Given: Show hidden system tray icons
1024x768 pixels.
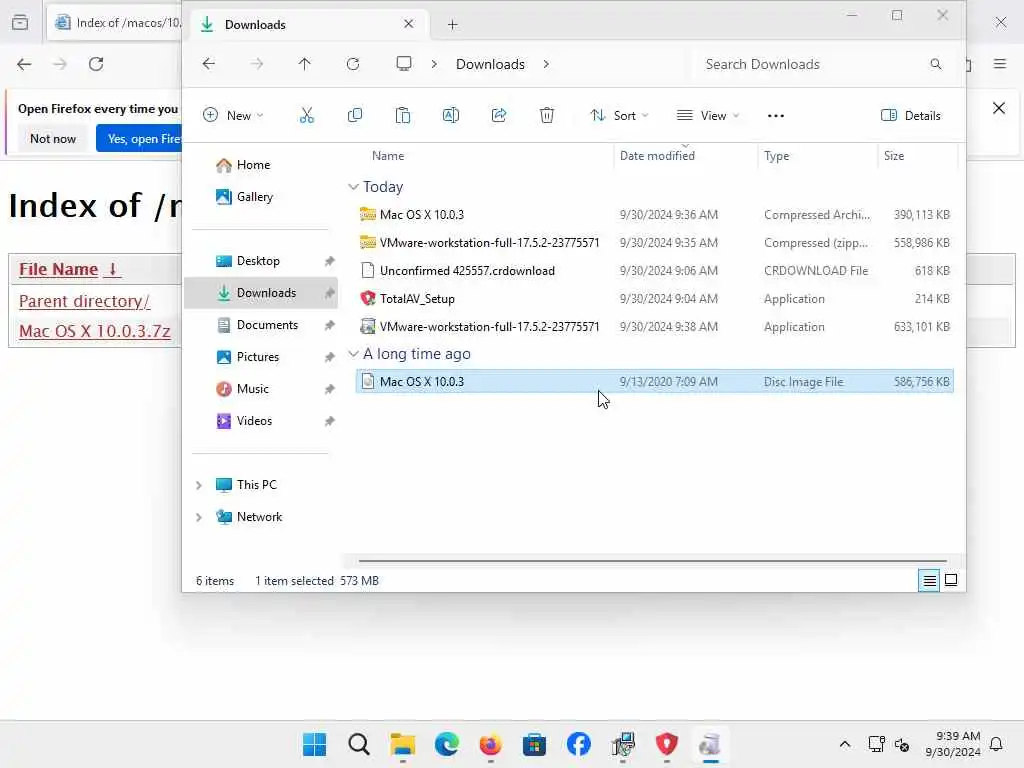Looking at the screenshot, I should [844, 744].
